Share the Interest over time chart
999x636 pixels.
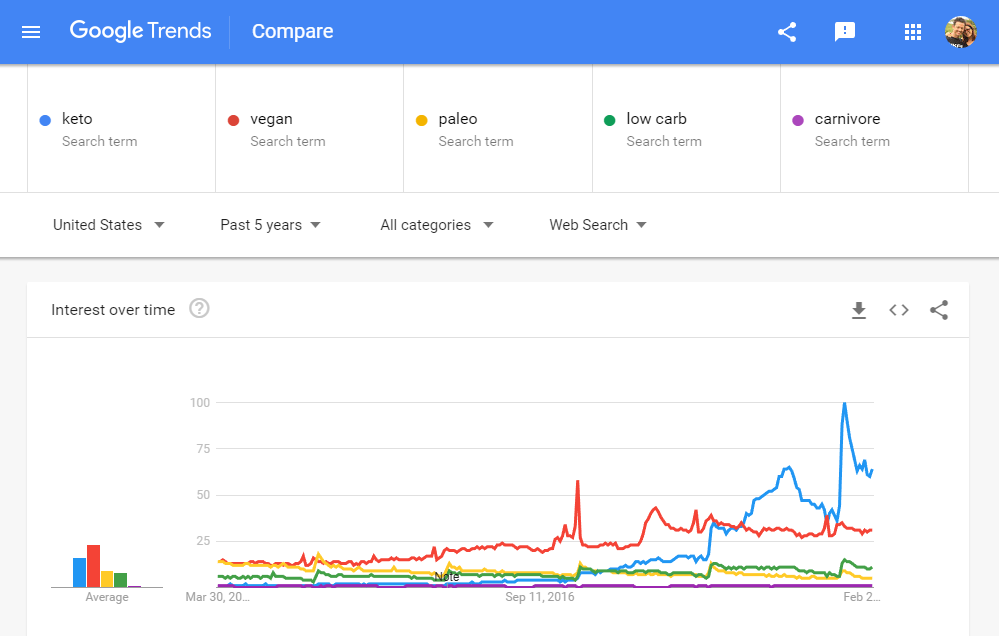click(939, 310)
